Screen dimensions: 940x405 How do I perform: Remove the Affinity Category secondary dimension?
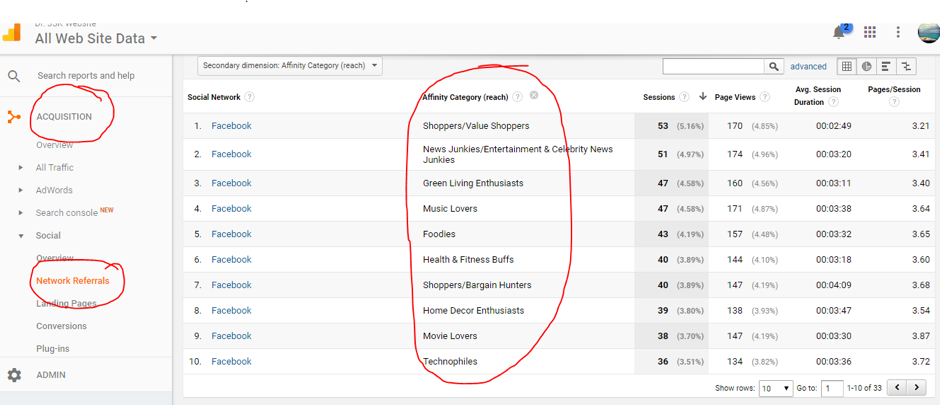(534, 96)
